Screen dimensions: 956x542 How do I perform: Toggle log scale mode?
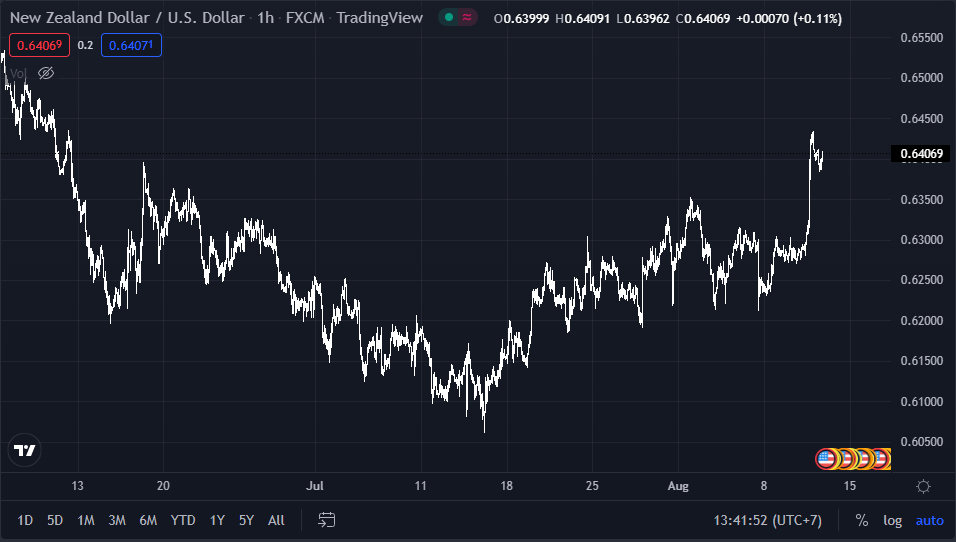[x=893, y=520]
